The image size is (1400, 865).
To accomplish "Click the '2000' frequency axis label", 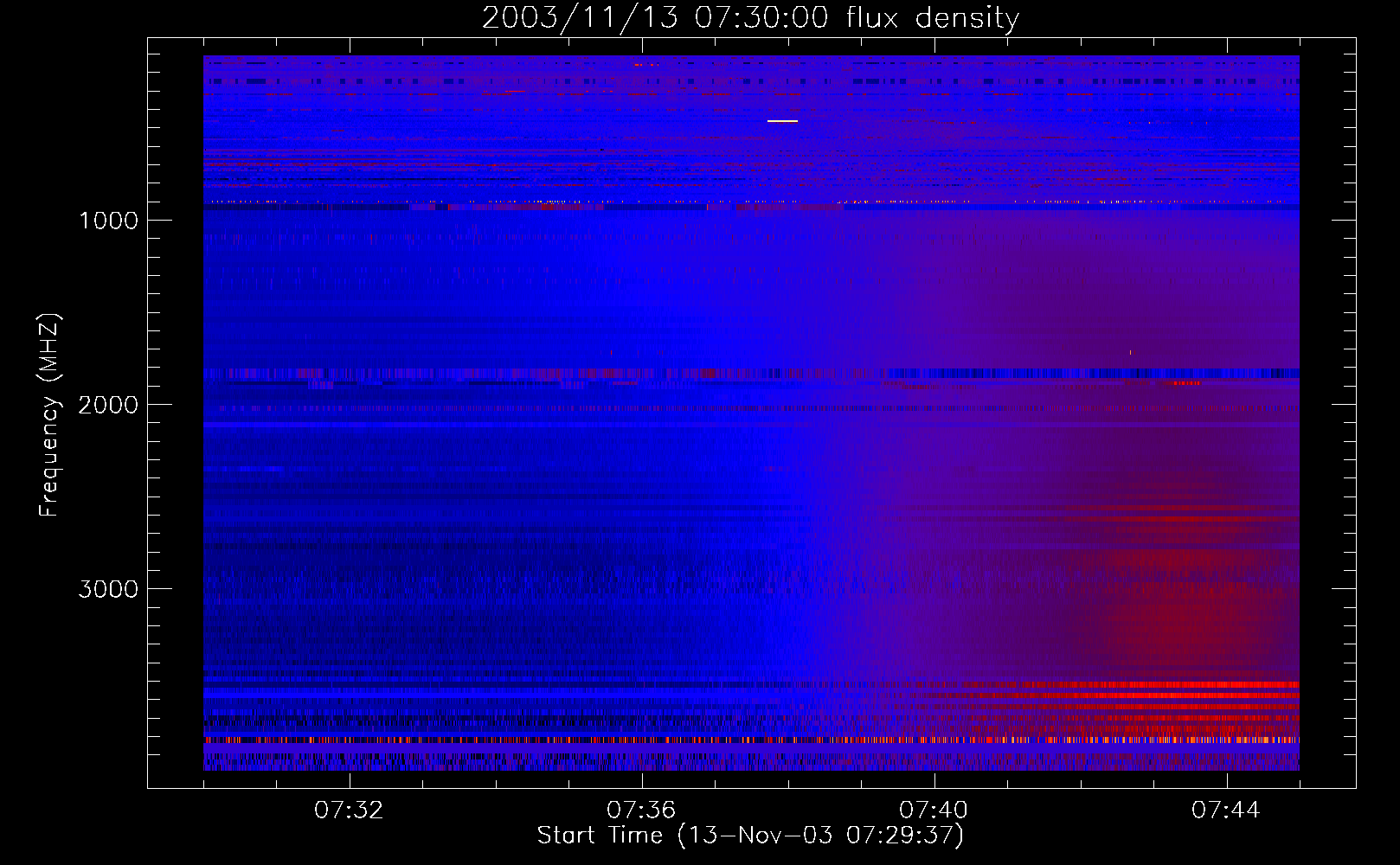I will [x=109, y=405].
